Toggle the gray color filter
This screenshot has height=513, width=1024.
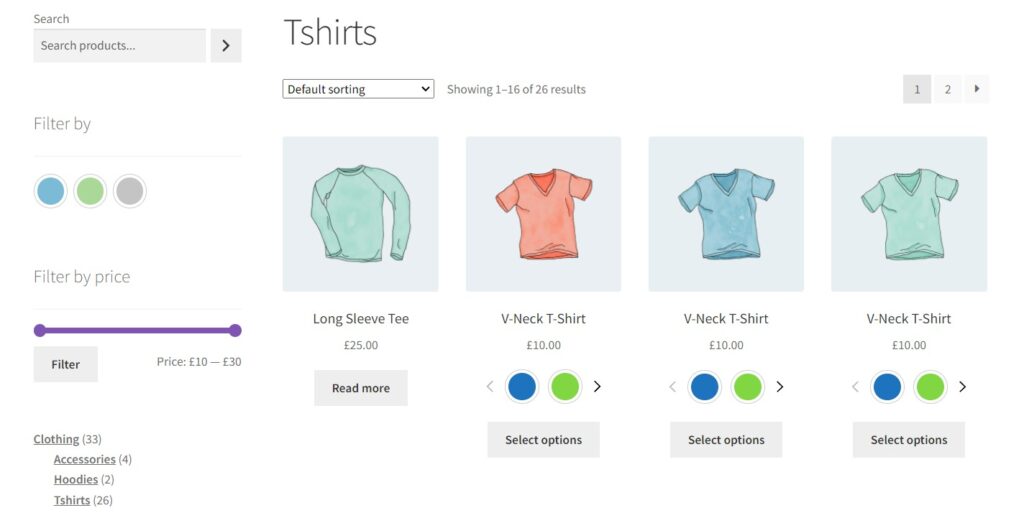pos(129,190)
